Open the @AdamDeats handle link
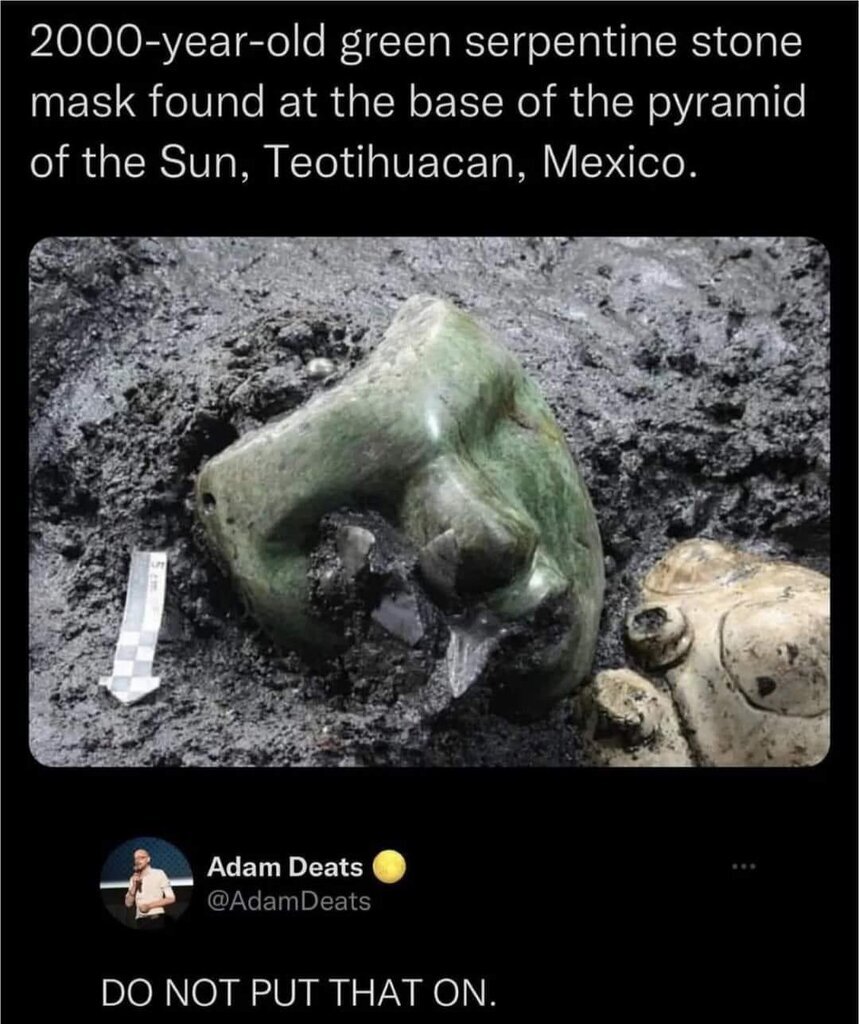Image resolution: width=859 pixels, height=1024 pixels. click(x=289, y=901)
